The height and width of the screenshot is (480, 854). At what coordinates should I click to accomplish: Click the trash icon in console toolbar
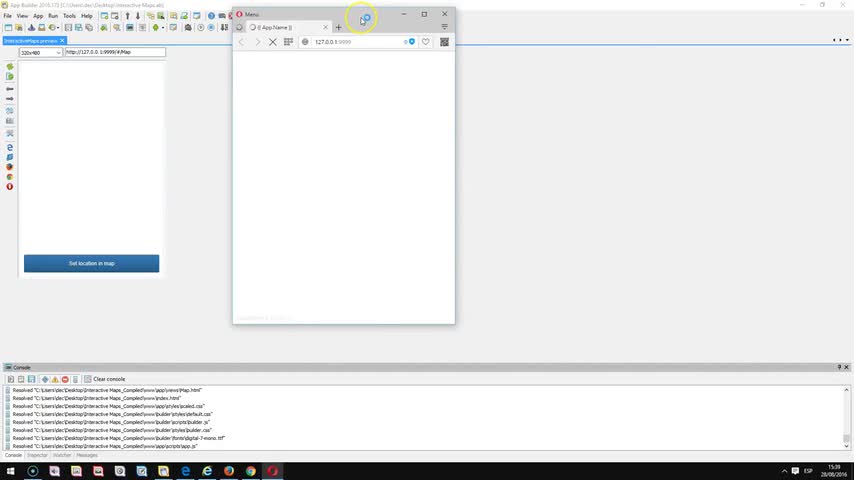[x=76, y=379]
